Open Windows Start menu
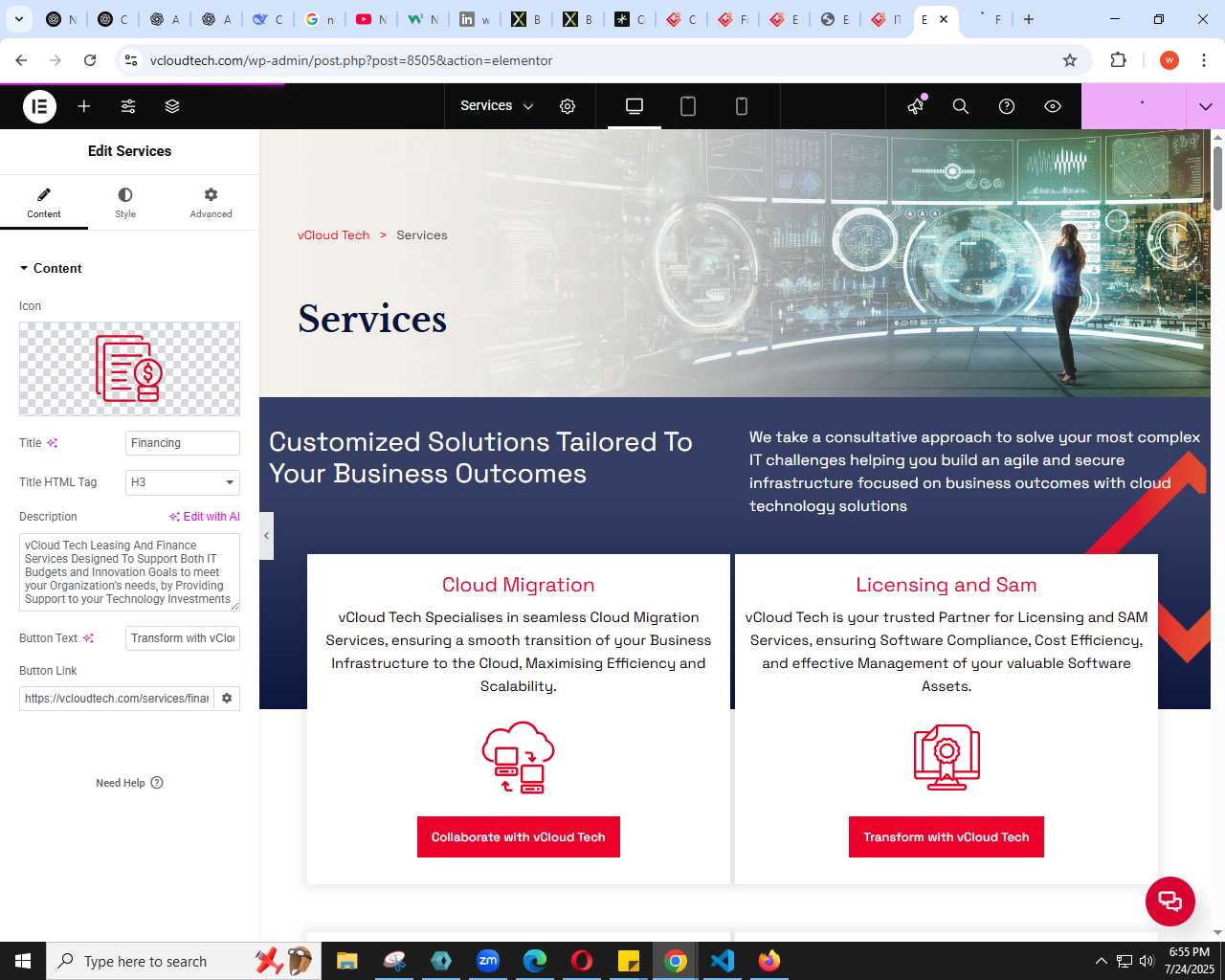Viewport: 1225px width, 980px height. click(23, 961)
